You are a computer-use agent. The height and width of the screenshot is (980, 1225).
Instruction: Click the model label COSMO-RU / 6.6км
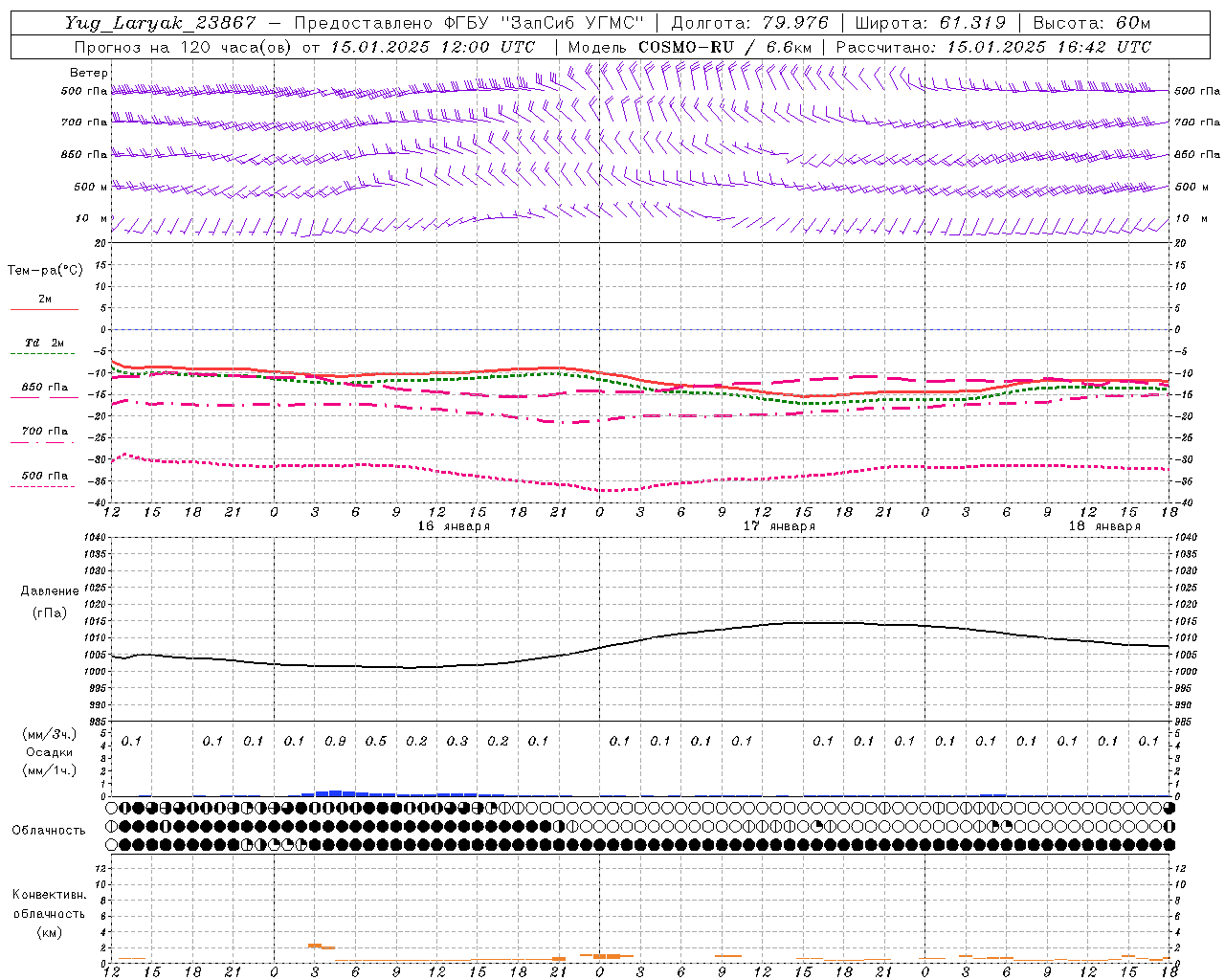coord(724,47)
